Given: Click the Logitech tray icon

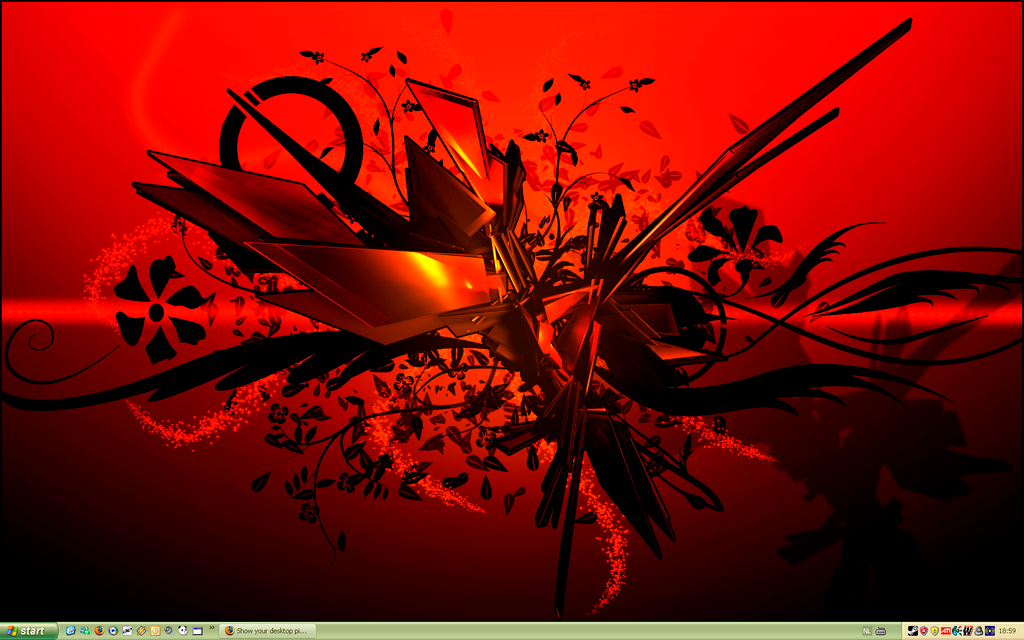Looking at the screenshot, I should pos(957,631).
